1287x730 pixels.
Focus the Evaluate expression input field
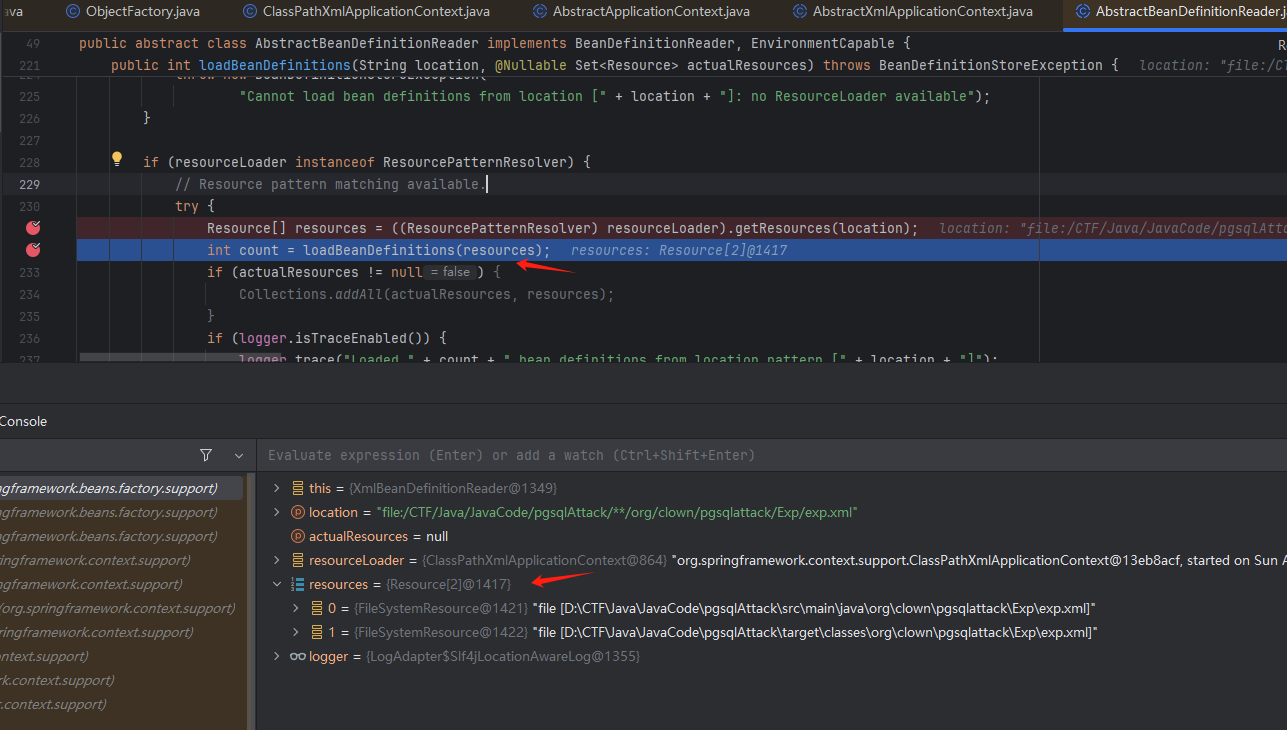coord(772,455)
